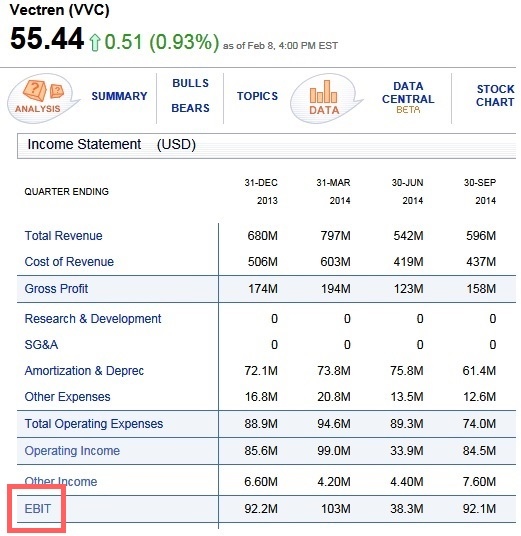521x536 pixels.
Task: Open the Bulls section
Action: coord(190,83)
